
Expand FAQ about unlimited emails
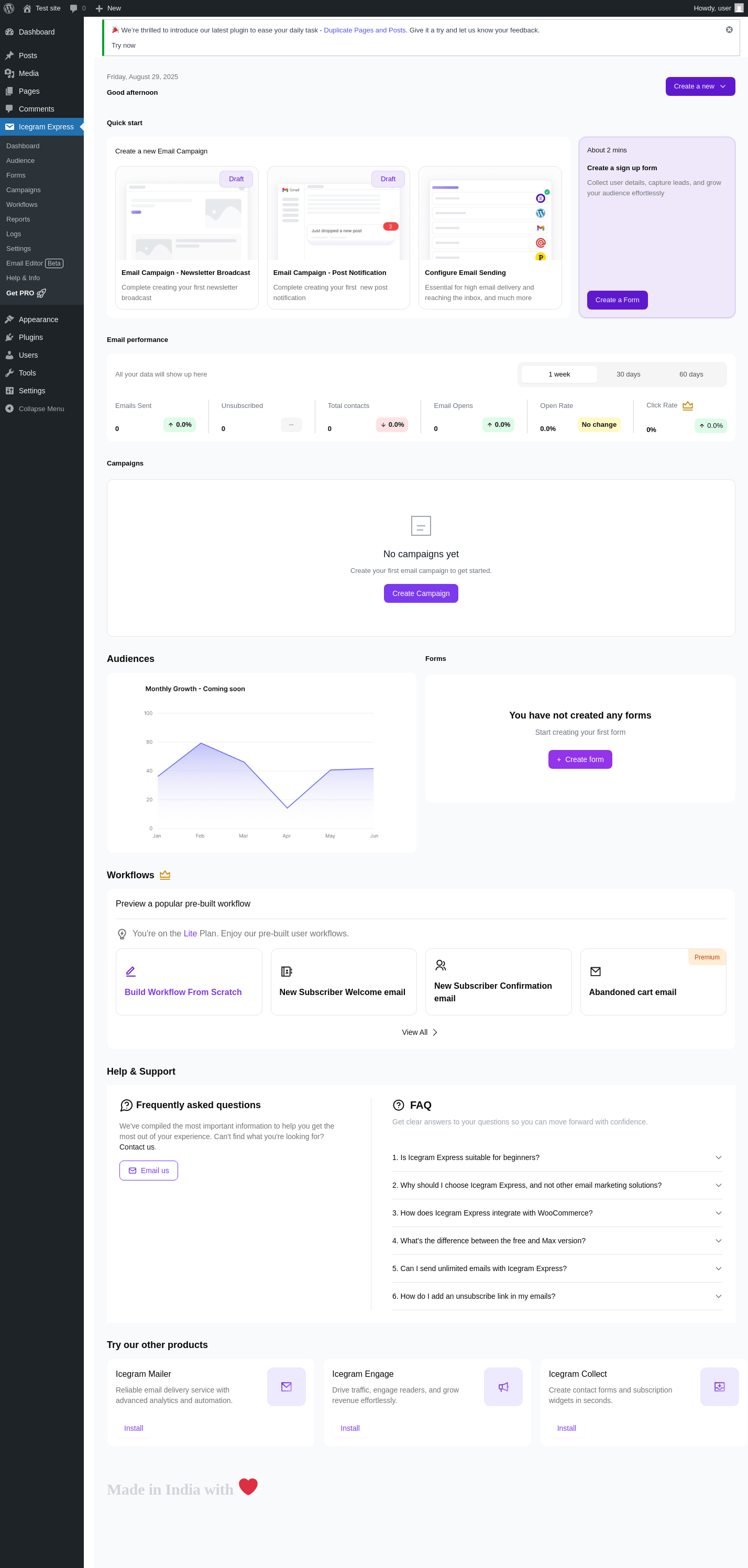coord(557,1268)
